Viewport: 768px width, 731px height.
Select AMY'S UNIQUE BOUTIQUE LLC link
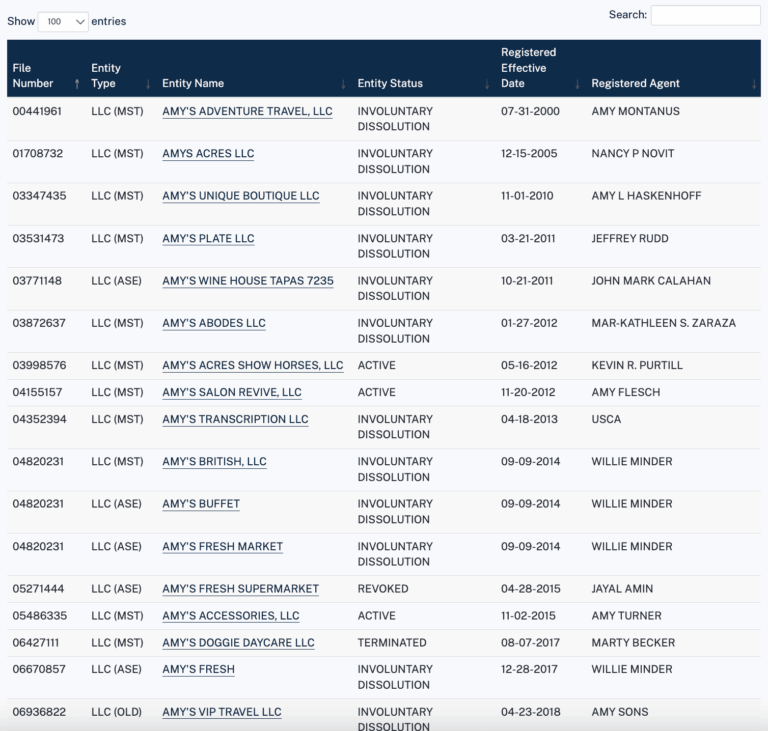(241, 196)
